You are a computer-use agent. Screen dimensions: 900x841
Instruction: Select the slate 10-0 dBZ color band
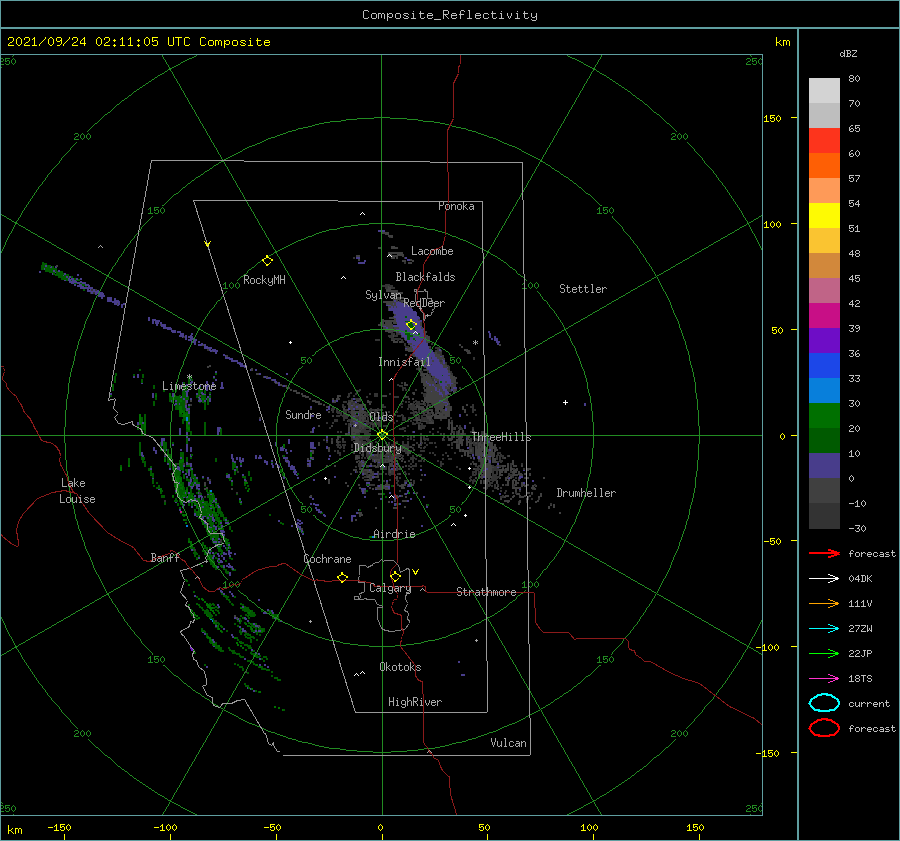tap(824, 466)
